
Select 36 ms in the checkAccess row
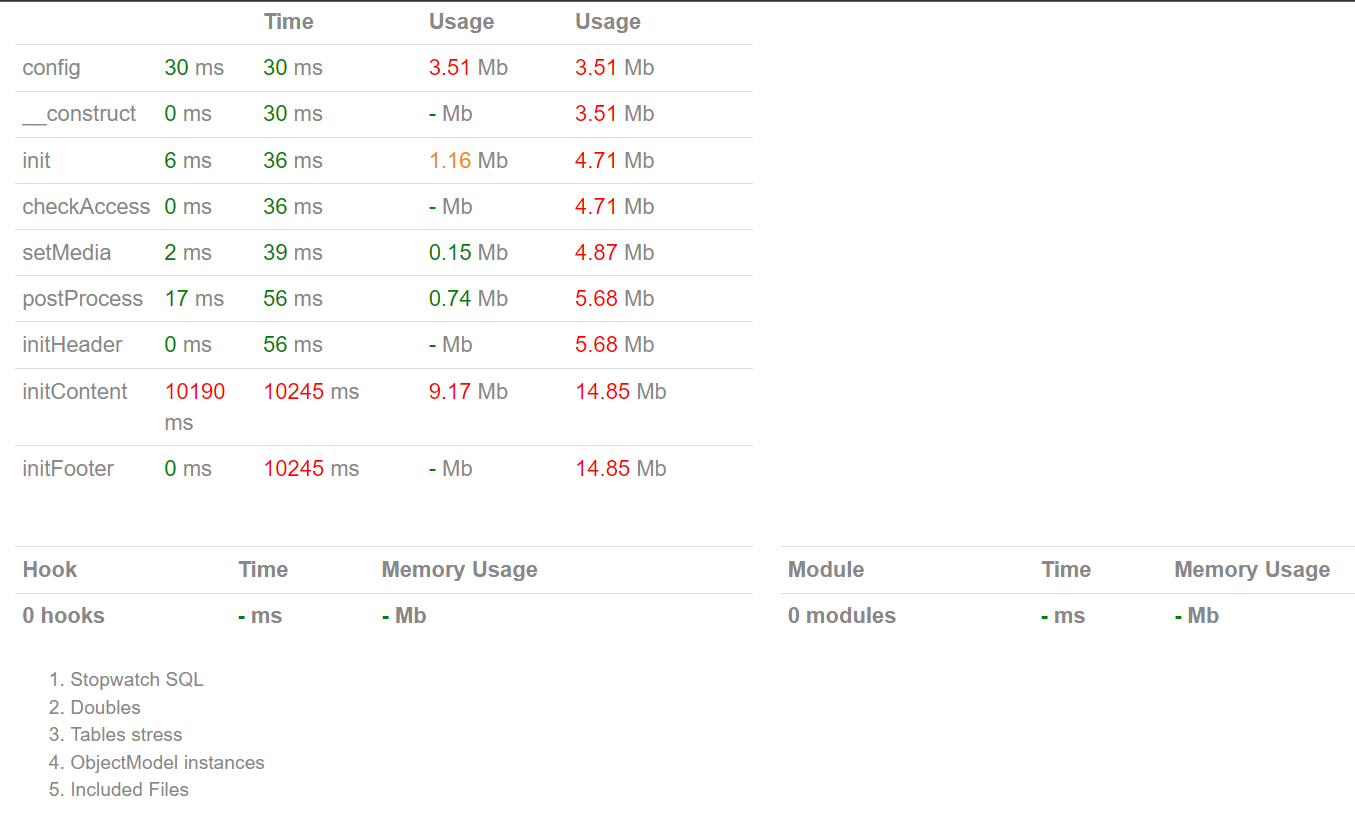293,206
